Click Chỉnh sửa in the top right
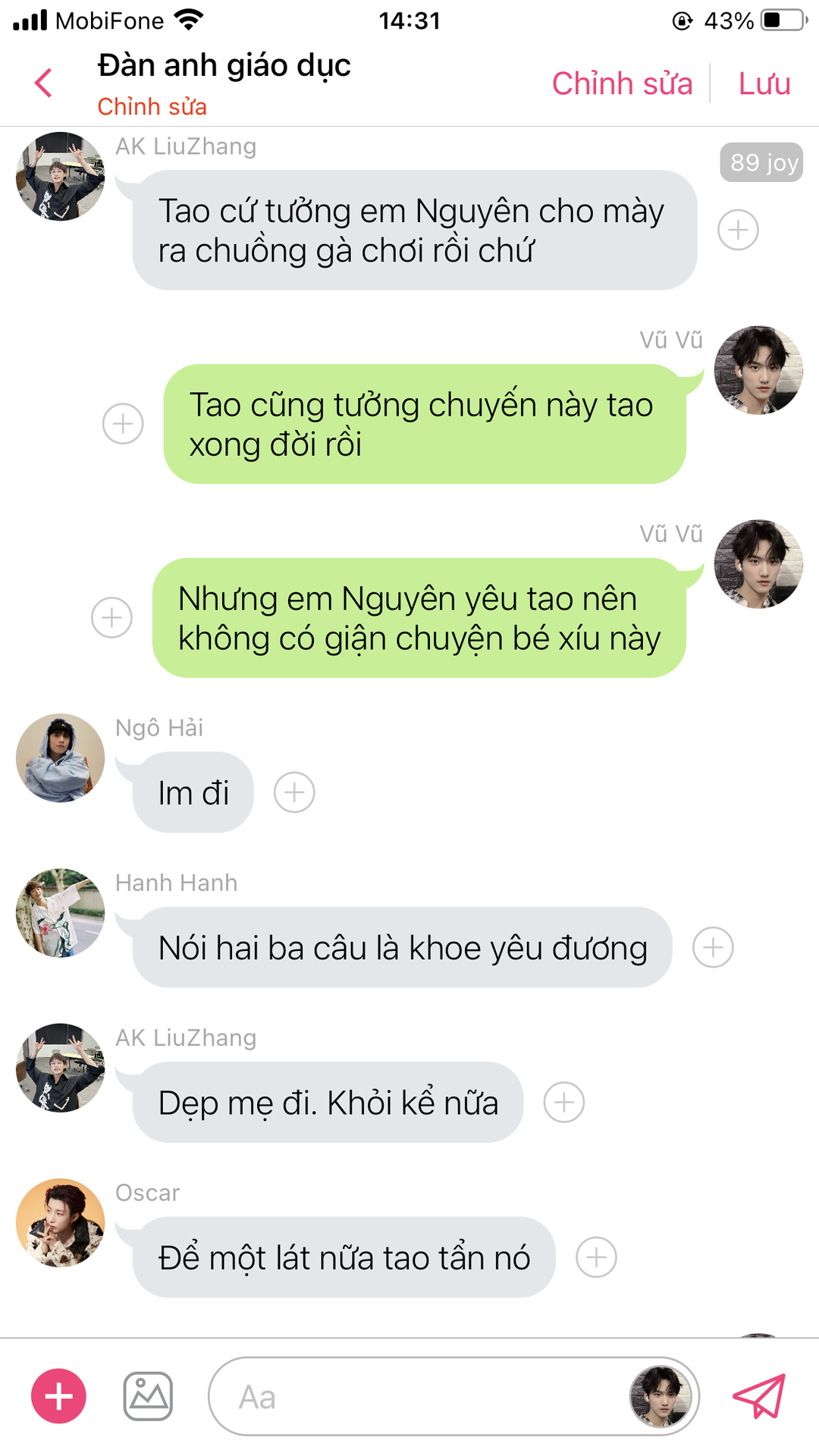Image resolution: width=819 pixels, height=1456 pixels. pyautogui.click(x=622, y=83)
